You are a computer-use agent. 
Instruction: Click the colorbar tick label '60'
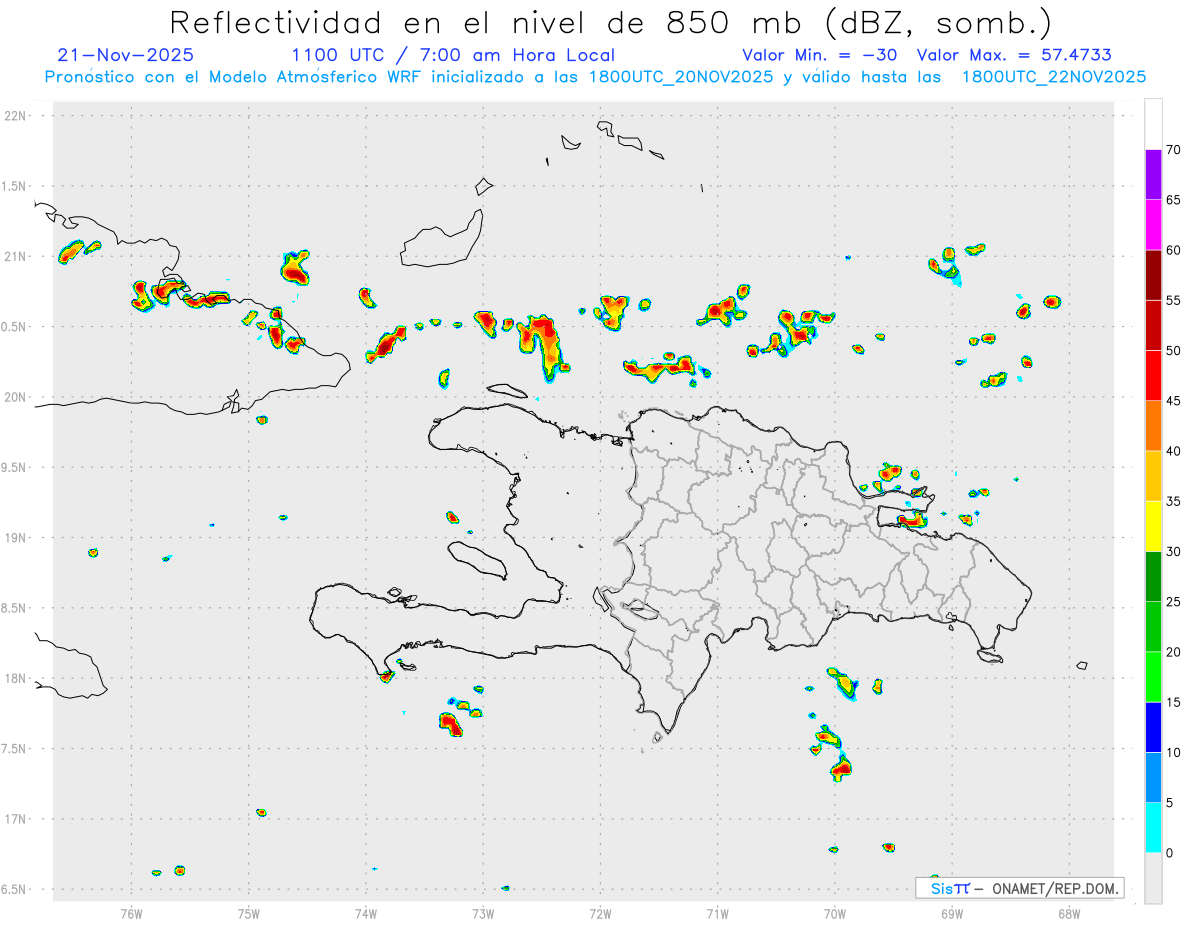[1174, 250]
